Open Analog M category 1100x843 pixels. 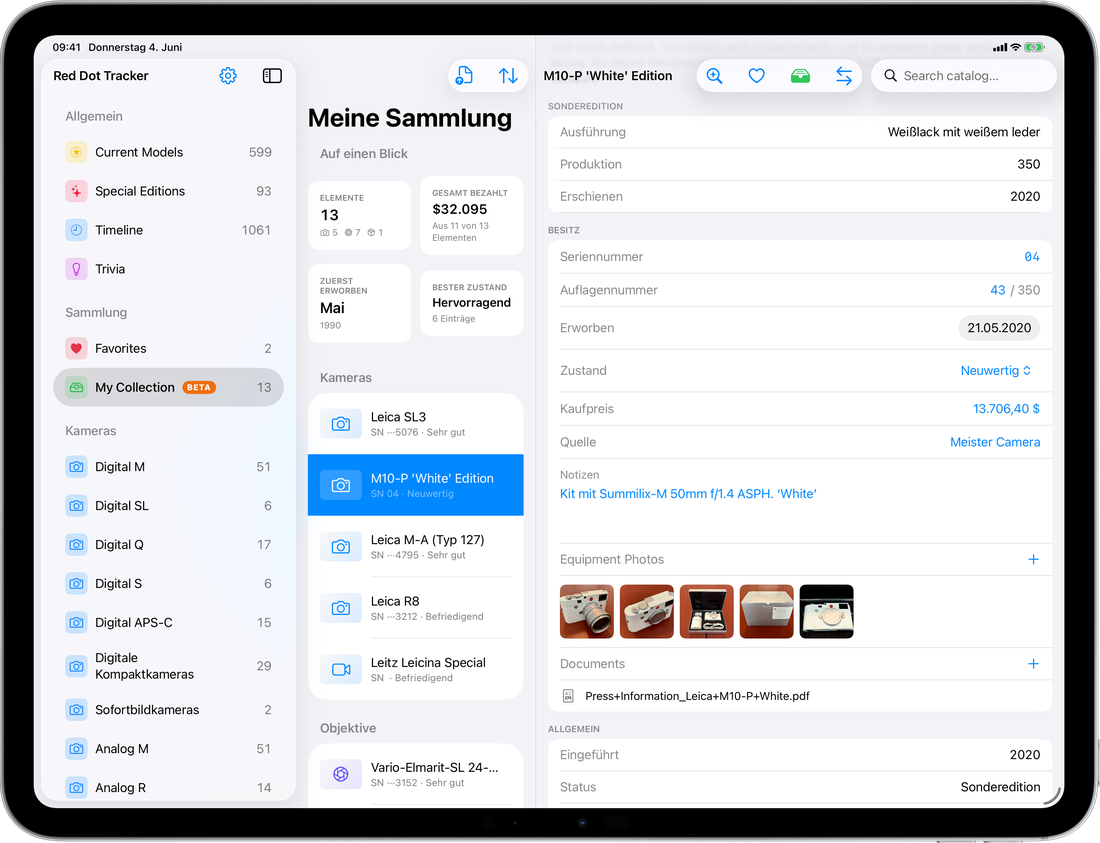[168, 748]
